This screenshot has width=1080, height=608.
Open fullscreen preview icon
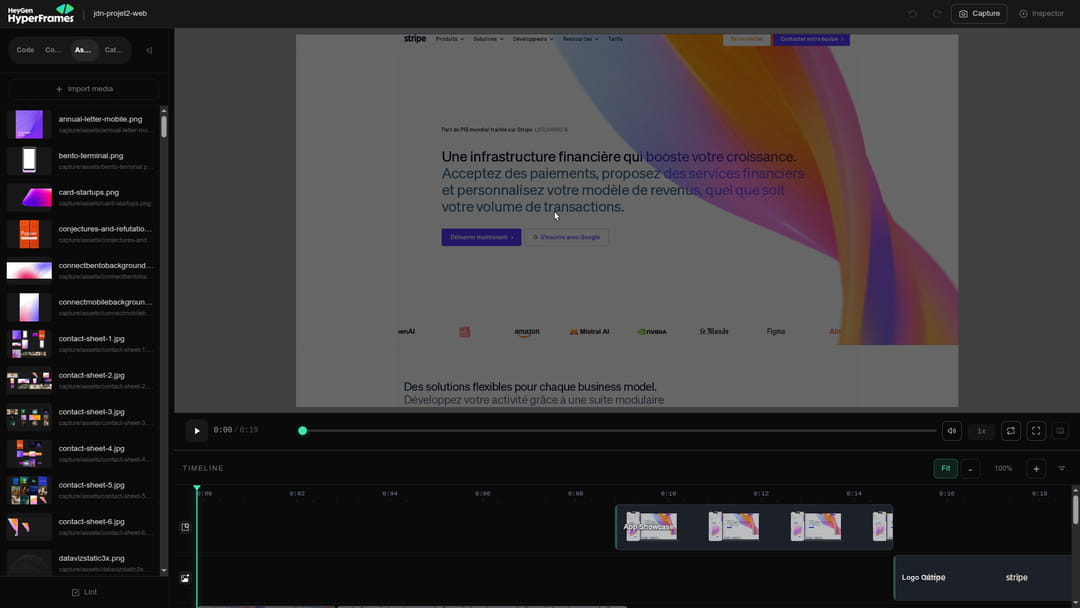pos(1036,431)
